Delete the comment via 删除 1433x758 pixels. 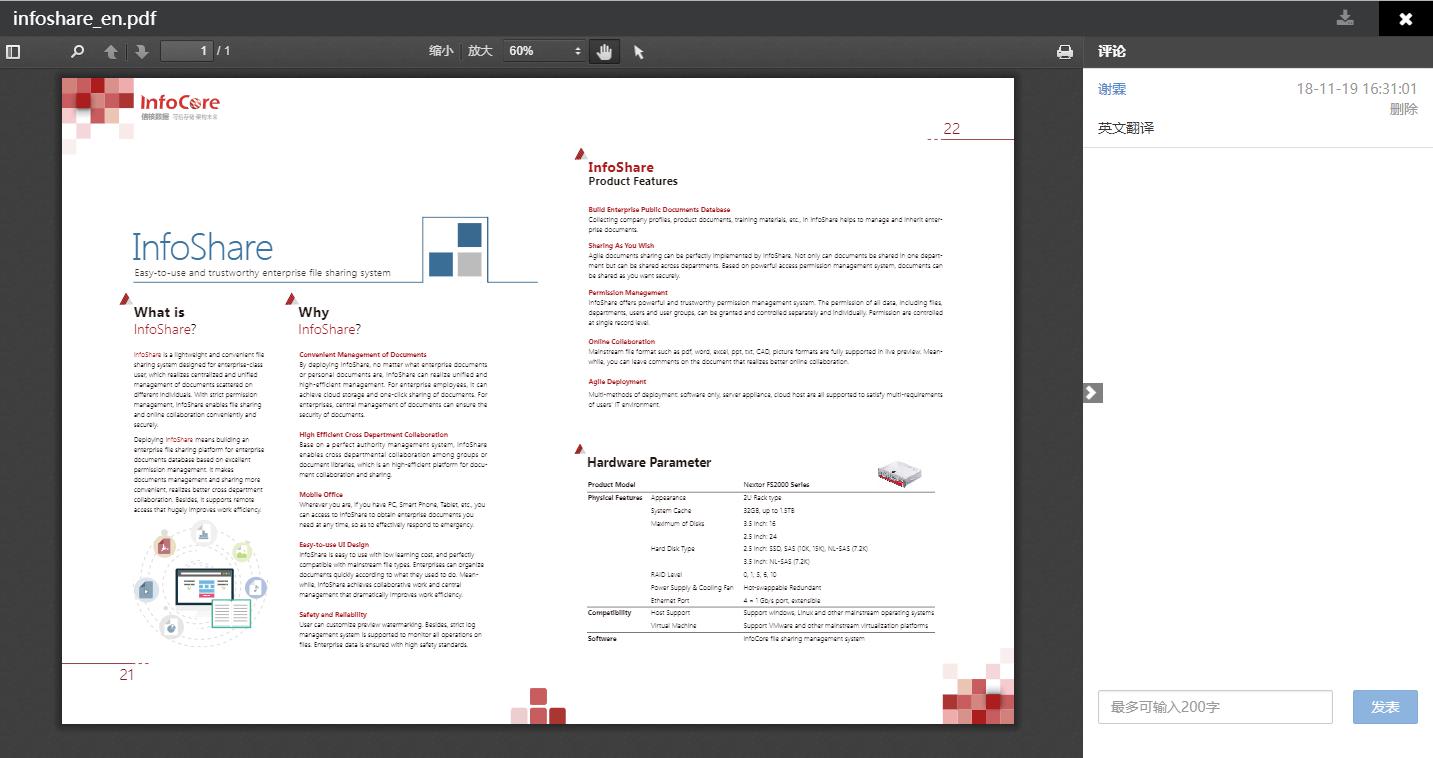coord(1404,109)
